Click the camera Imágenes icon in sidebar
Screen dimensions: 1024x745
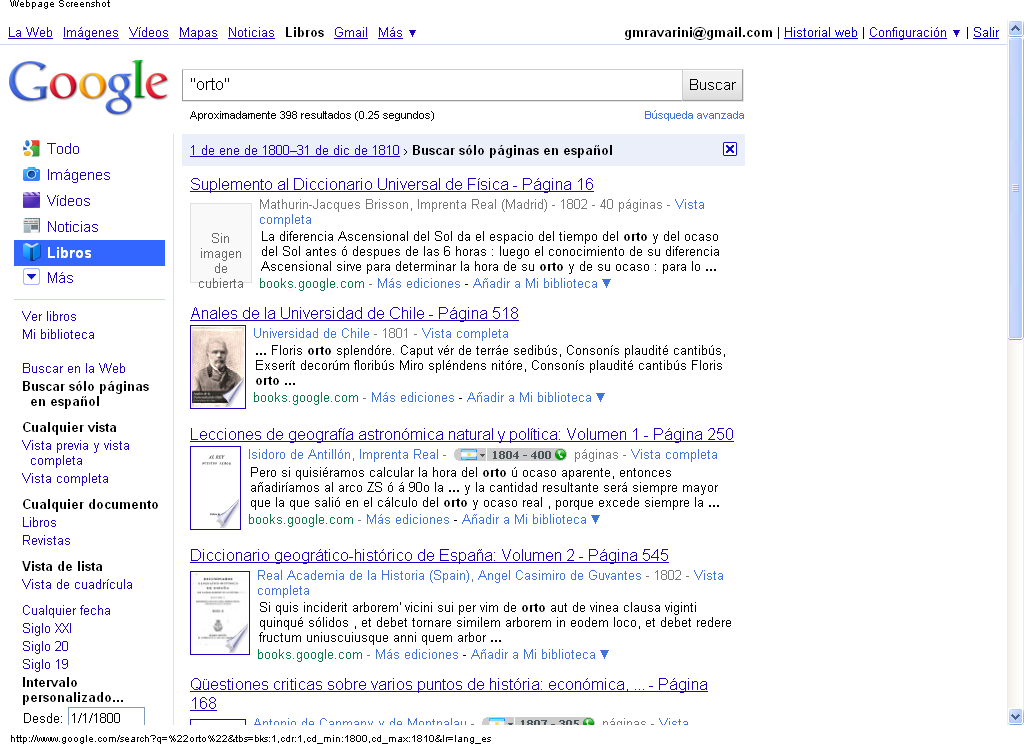pos(31,174)
